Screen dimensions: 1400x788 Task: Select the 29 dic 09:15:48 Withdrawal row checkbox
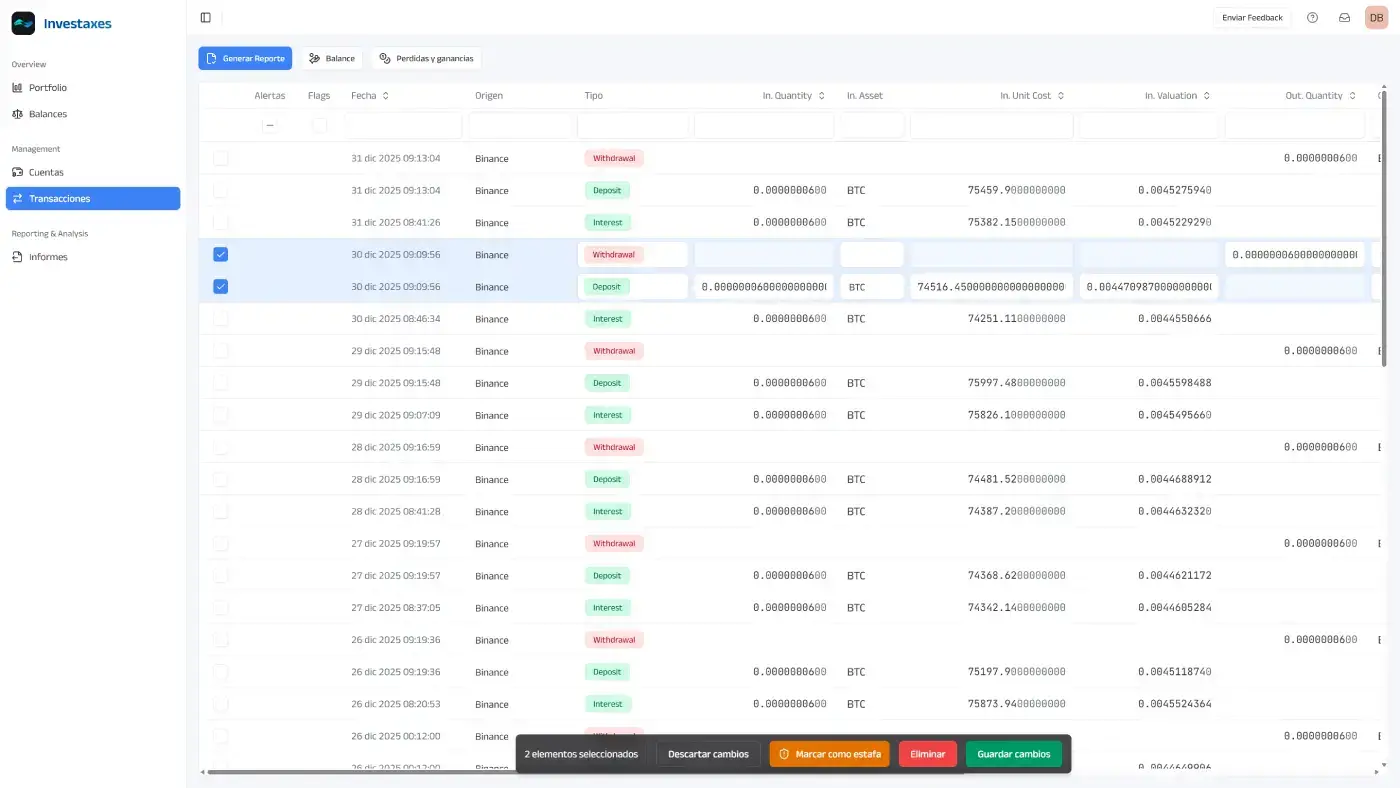(221, 350)
